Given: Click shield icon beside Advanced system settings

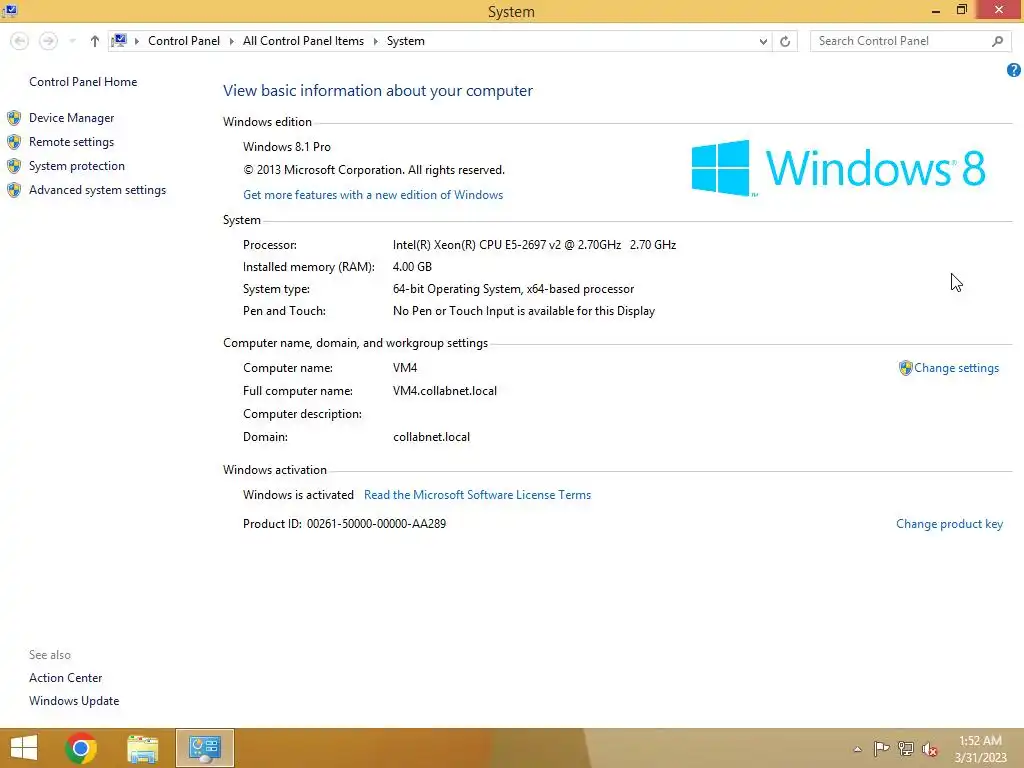Looking at the screenshot, I should point(14,190).
